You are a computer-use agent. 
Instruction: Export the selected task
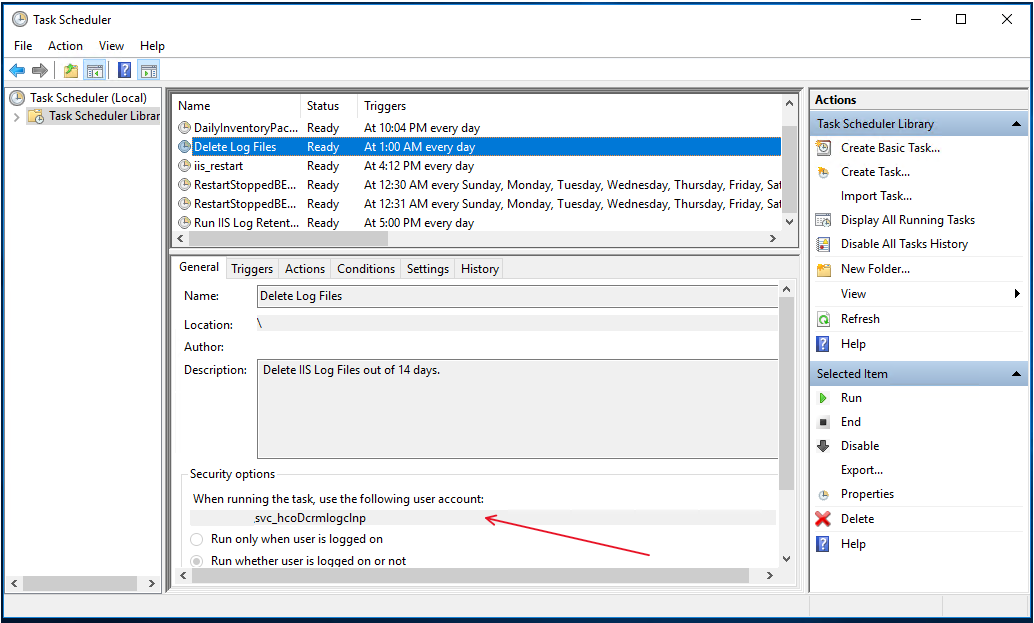pos(860,470)
